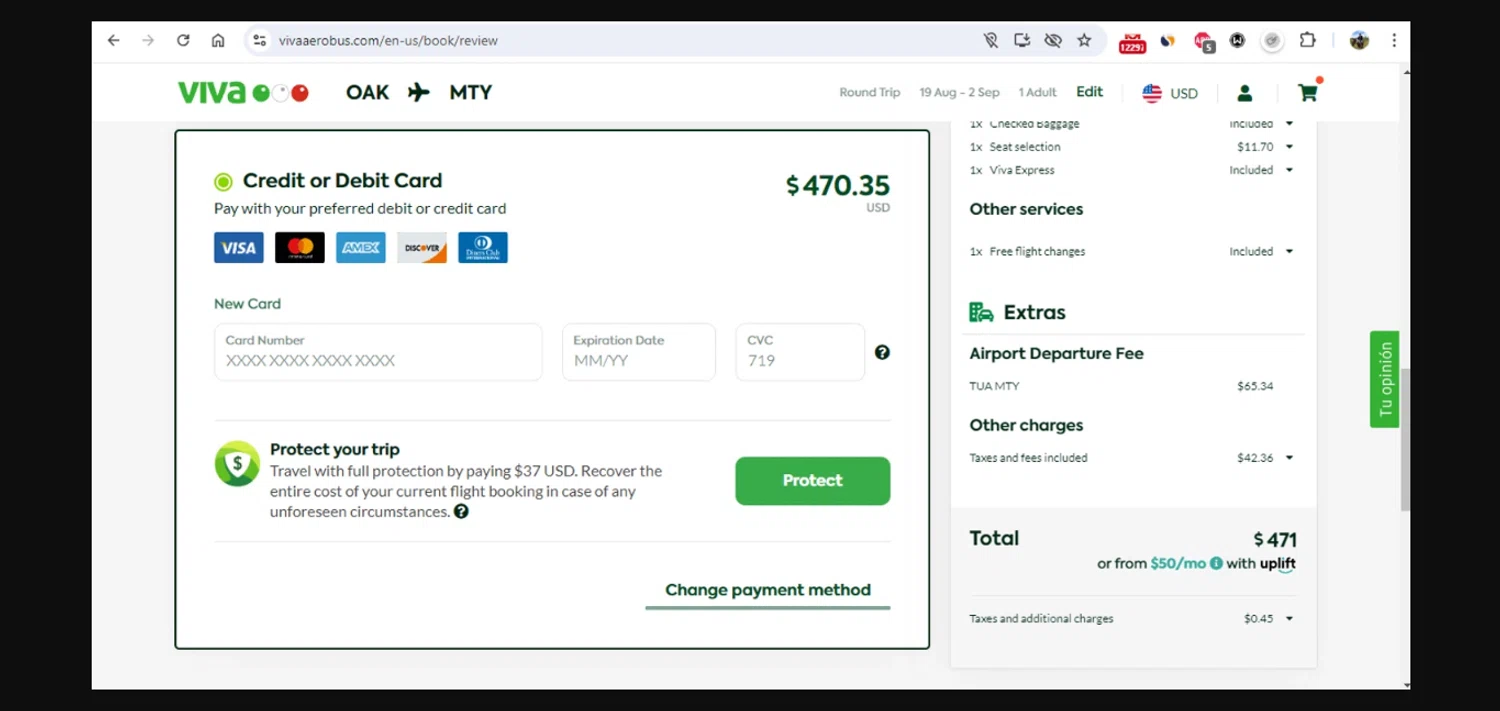Screen dimensions: 1500x711
Task: Reload the page with the refresh icon
Action: (183, 40)
